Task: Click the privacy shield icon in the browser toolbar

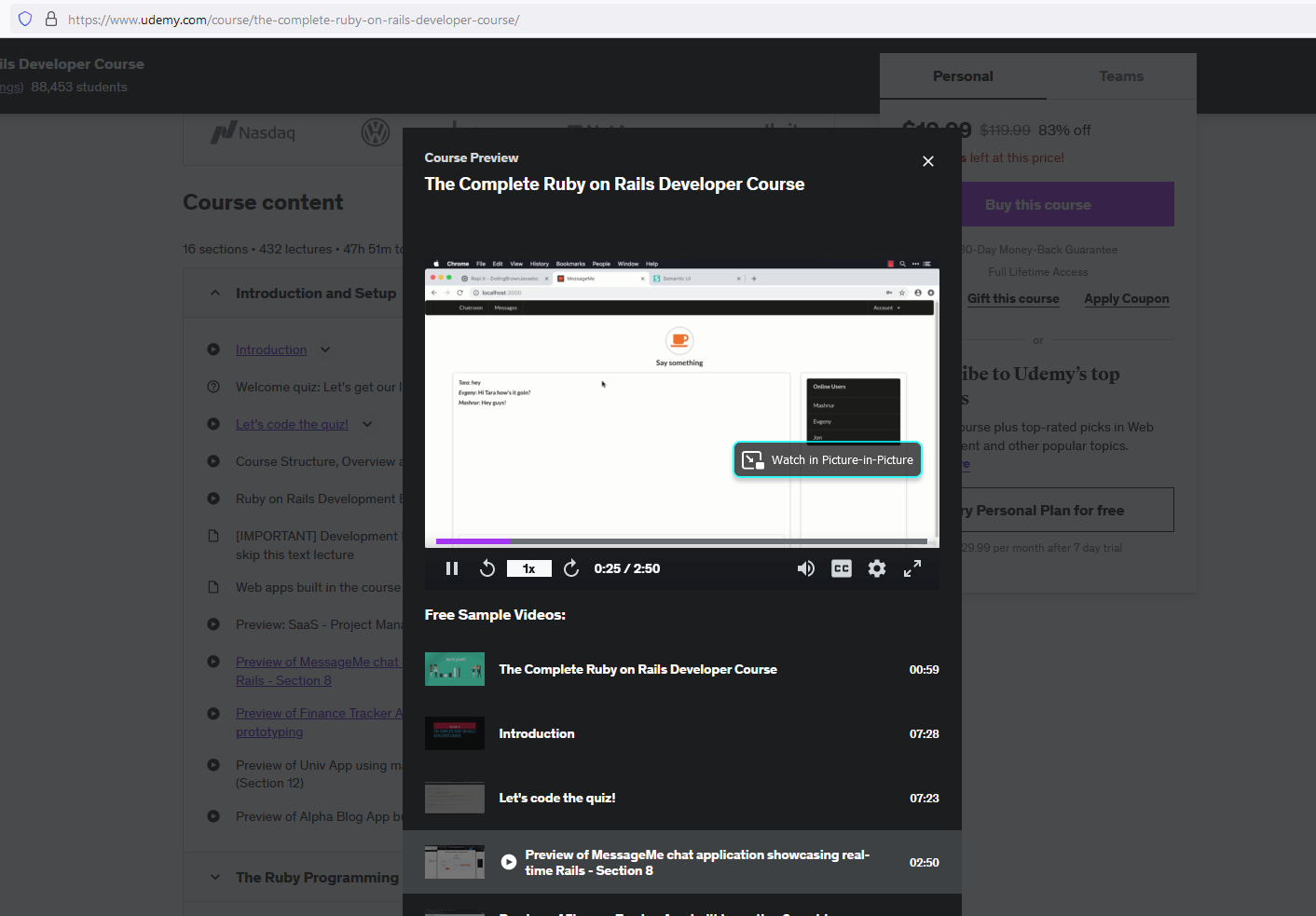Action: coord(24,19)
